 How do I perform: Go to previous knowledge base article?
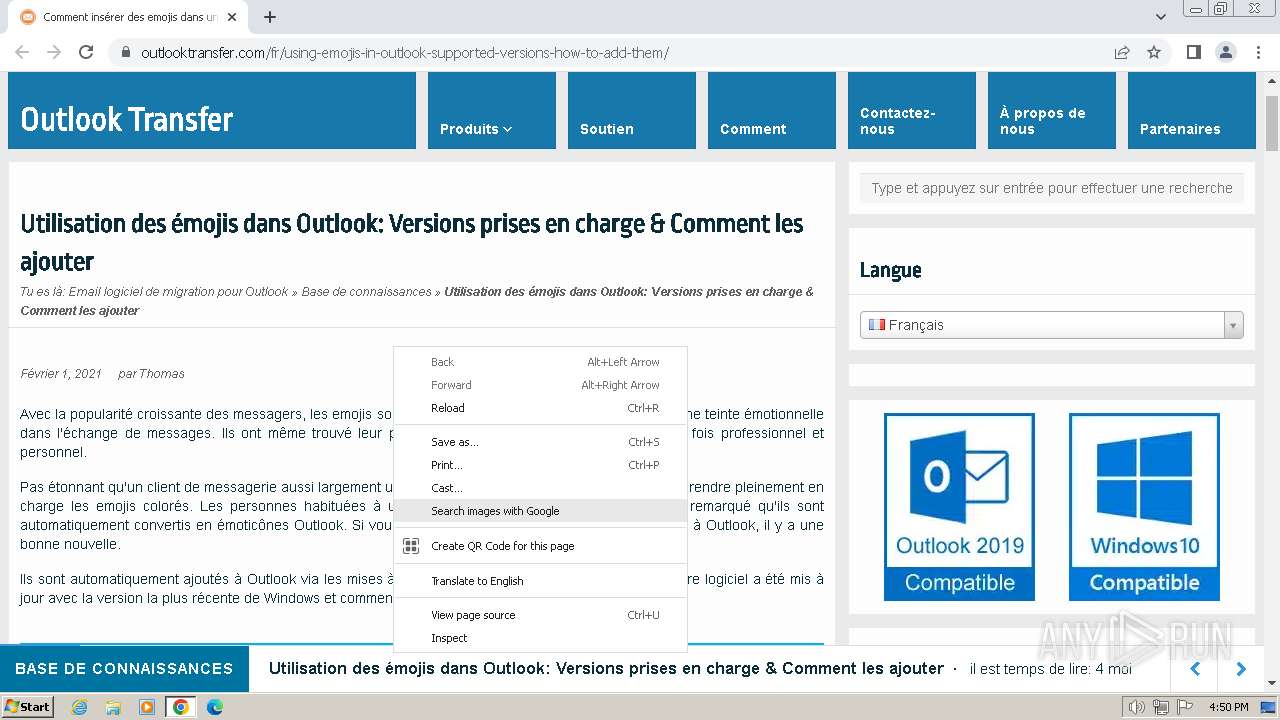tap(1194, 669)
